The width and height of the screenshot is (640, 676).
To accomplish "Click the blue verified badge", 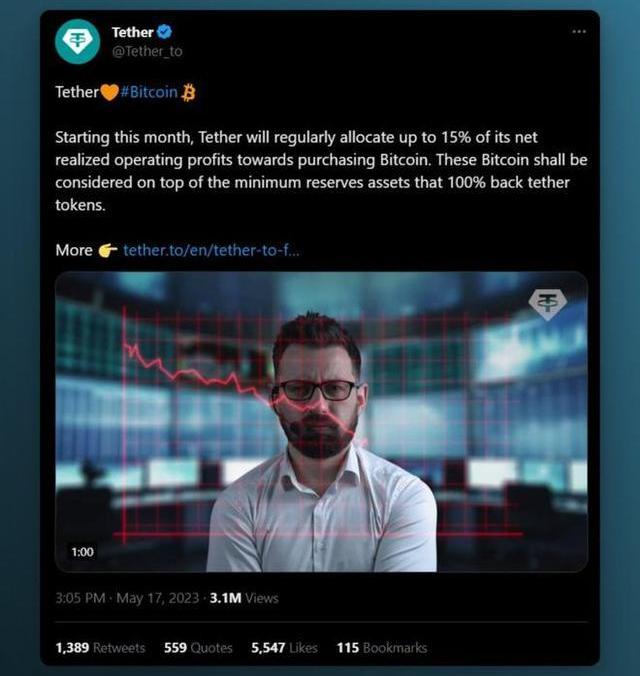I will click(165, 33).
